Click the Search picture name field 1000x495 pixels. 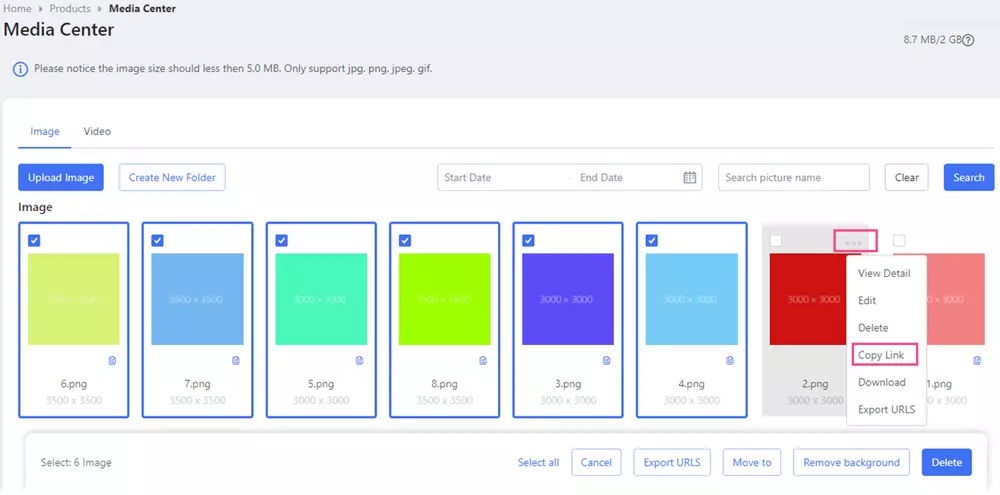[x=793, y=178]
